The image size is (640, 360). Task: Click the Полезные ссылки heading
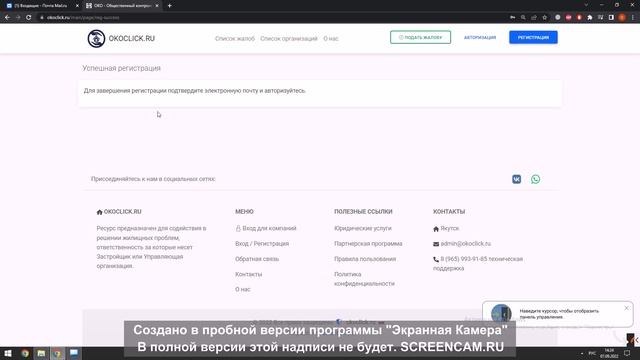pyautogui.click(x=363, y=211)
